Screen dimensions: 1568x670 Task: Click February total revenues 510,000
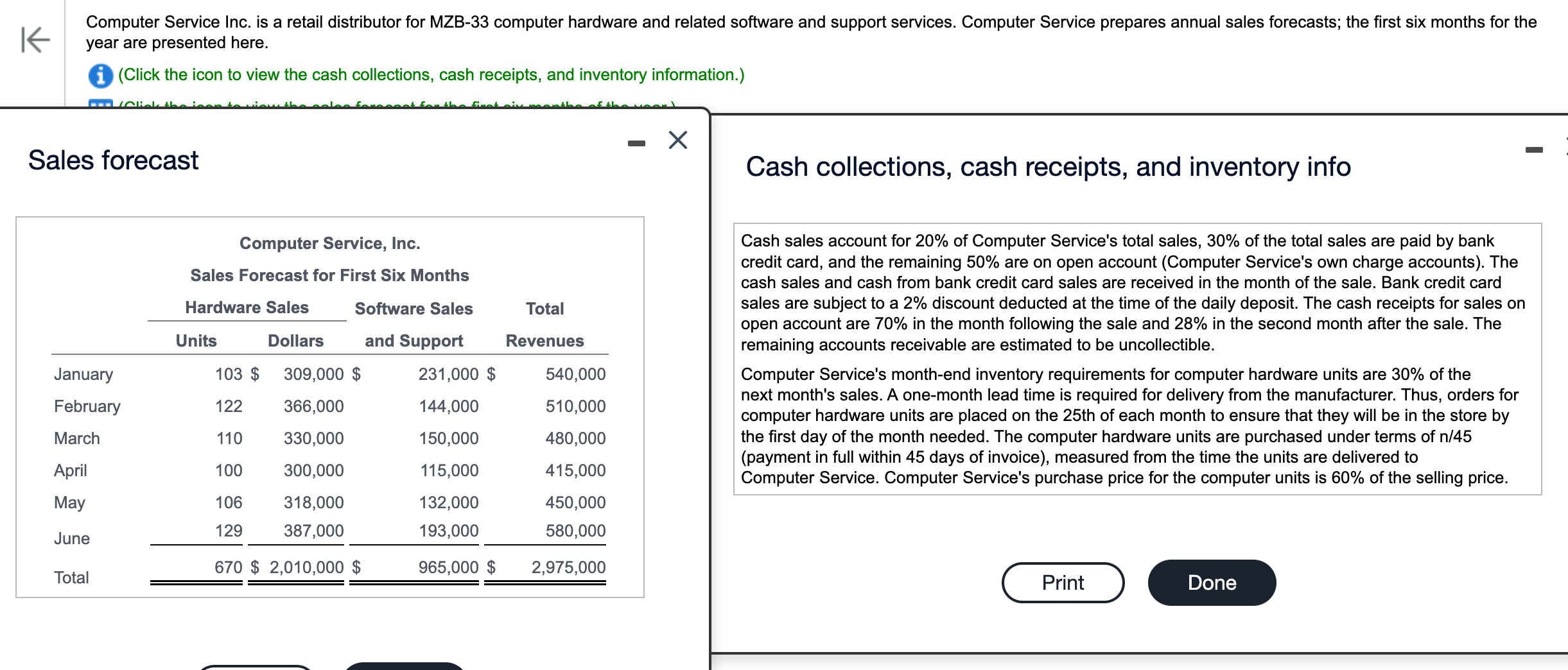576,406
